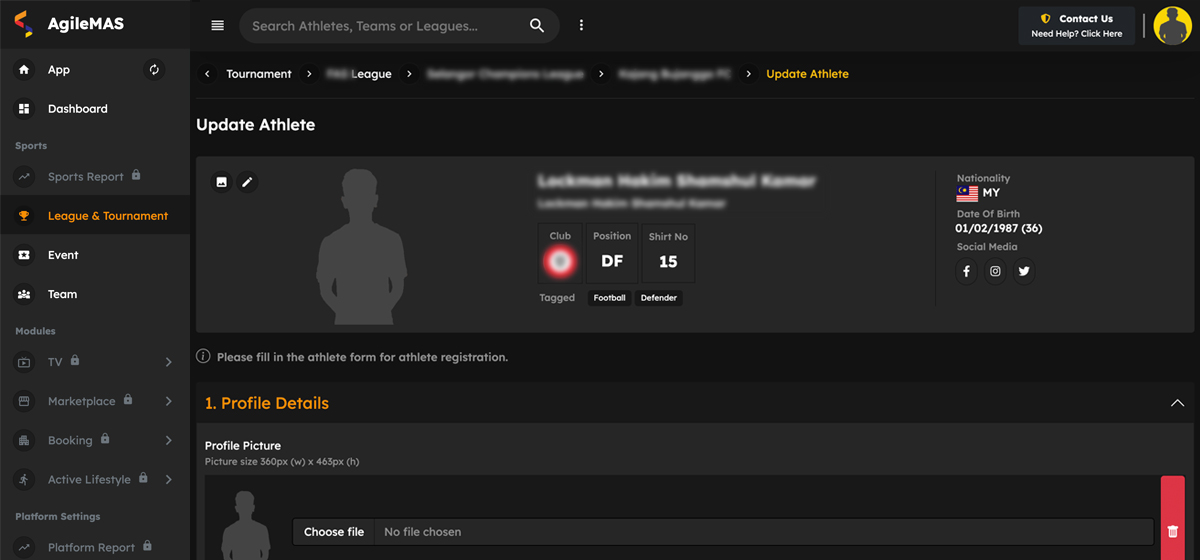Click the Contact Us help button
This screenshot has width=1200, height=560.
(x=1076, y=26)
